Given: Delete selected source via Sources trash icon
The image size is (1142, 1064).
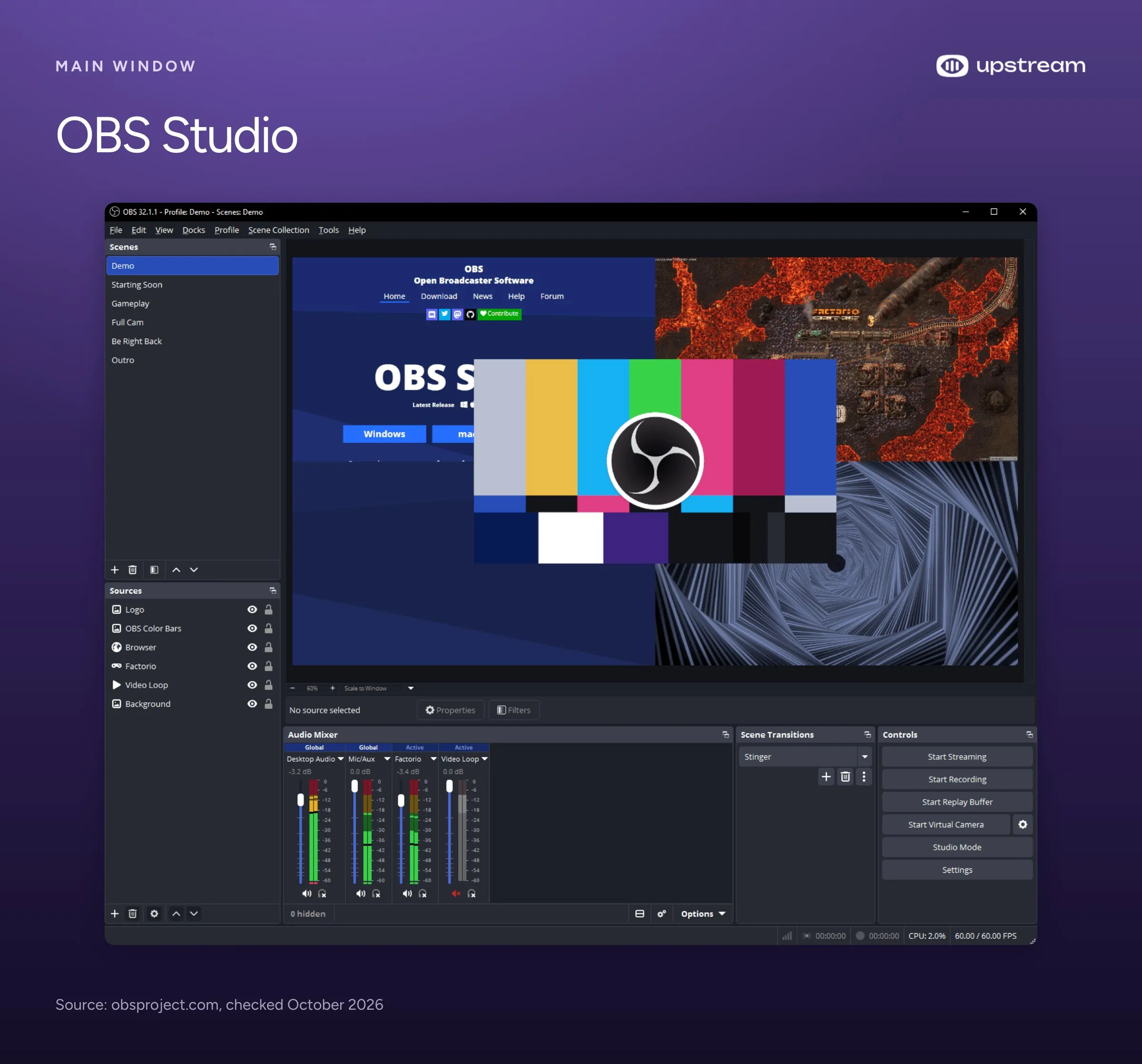Looking at the screenshot, I should [x=133, y=914].
